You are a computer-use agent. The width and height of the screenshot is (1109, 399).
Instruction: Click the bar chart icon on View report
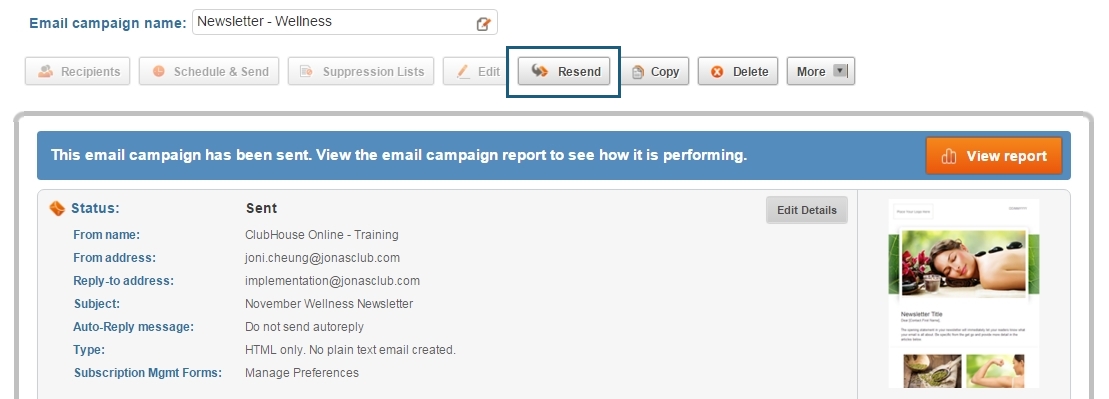click(x=949, y=156)
